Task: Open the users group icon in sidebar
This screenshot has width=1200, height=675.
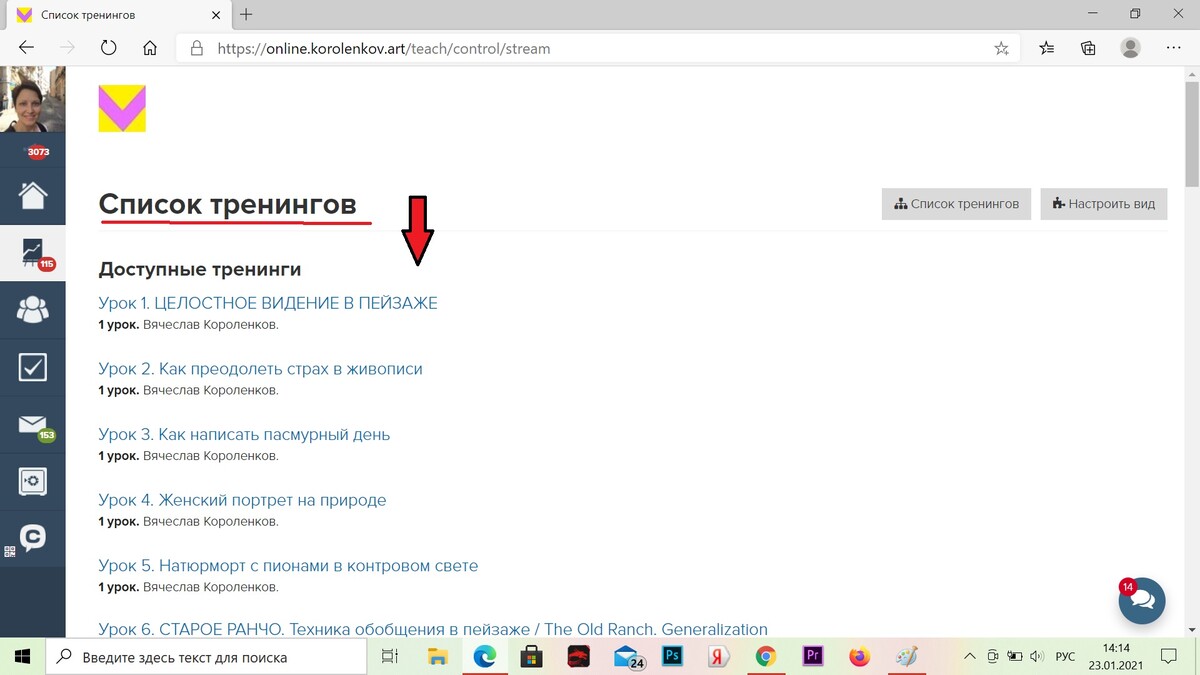Action: pos(32,310)
